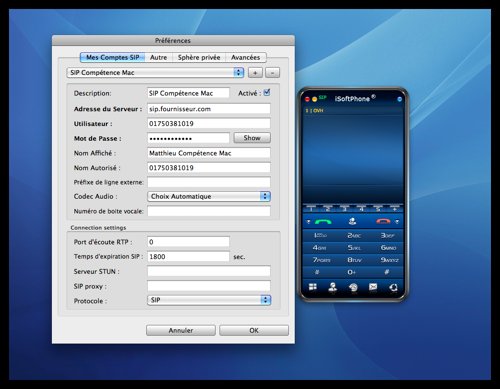Click the Annuler button
The image size is (500, 389).
(x=181, y=330)
